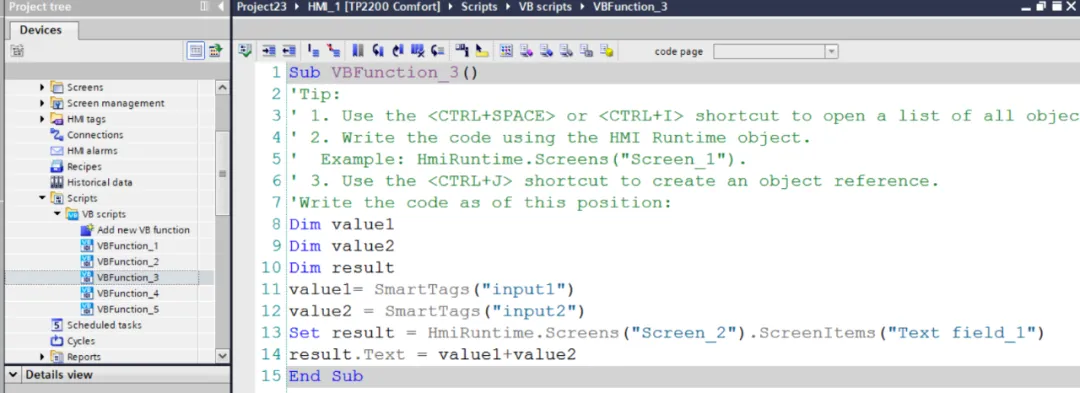Click the project tree vertical scrollbar thumb
Viewport: 1080px width, 393px height.
[222, 172]
